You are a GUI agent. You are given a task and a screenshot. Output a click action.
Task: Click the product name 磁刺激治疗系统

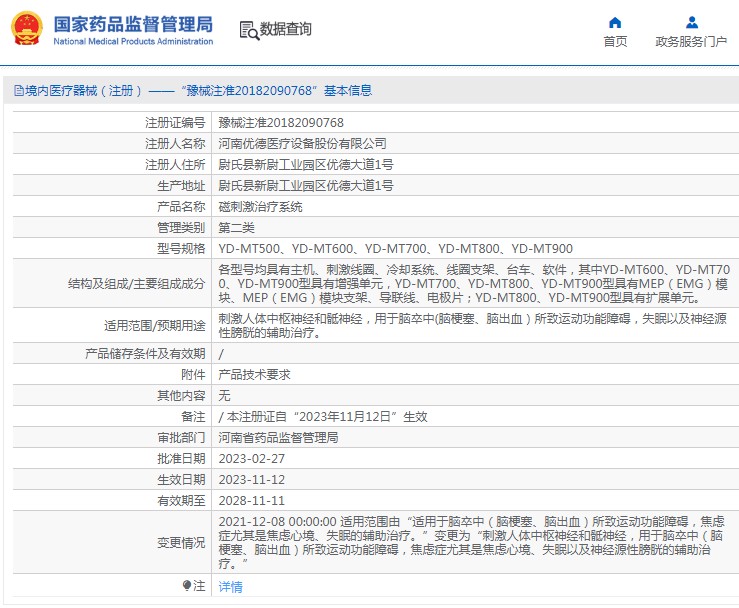click(x=260, y=207)
